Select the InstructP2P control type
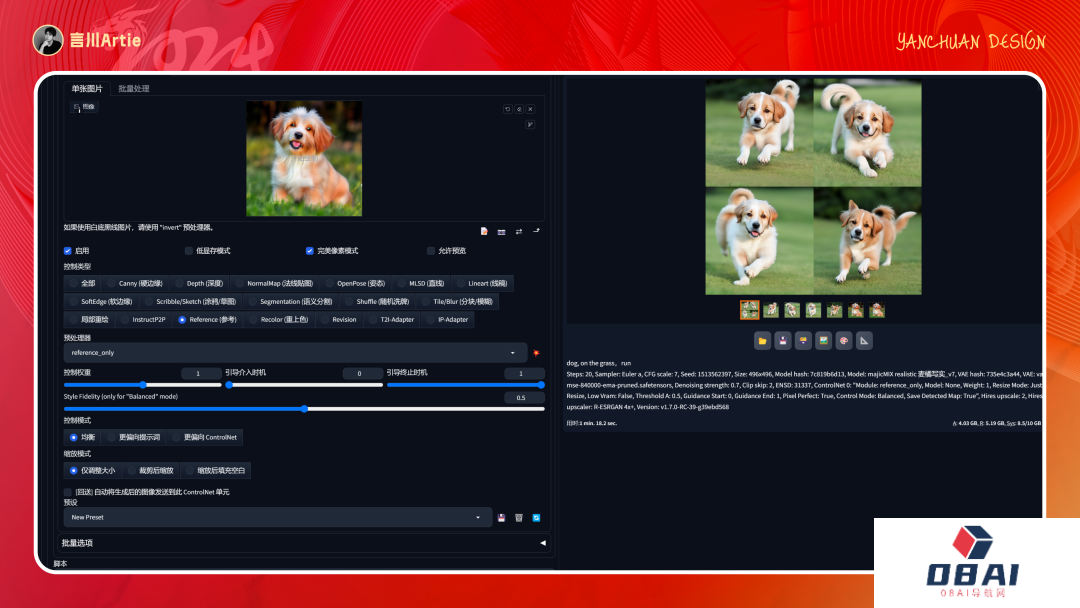This screenshot has height=608, width=1080. 143,319
